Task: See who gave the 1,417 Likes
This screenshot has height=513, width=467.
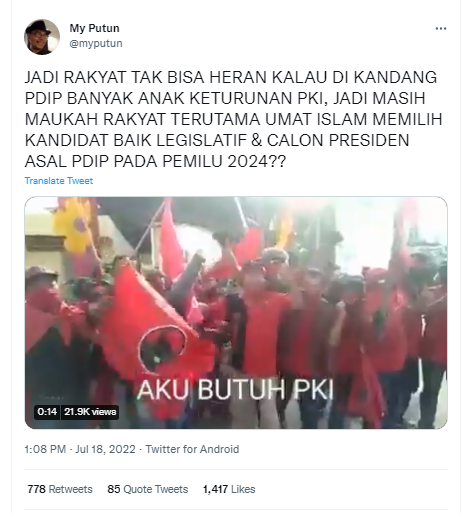Action: [229, 489]
